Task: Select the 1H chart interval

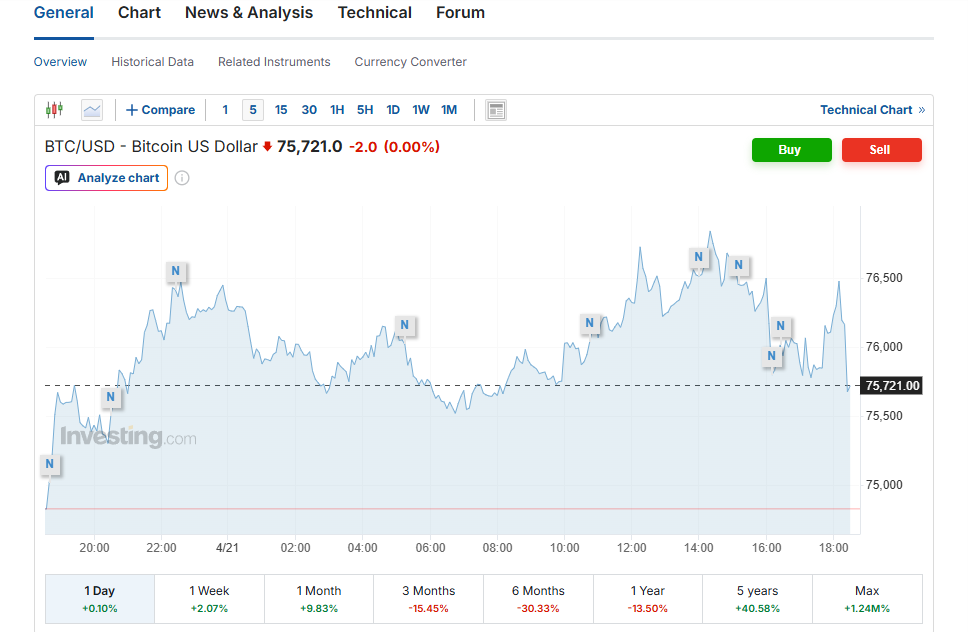Action: click(x=337, y=110)
